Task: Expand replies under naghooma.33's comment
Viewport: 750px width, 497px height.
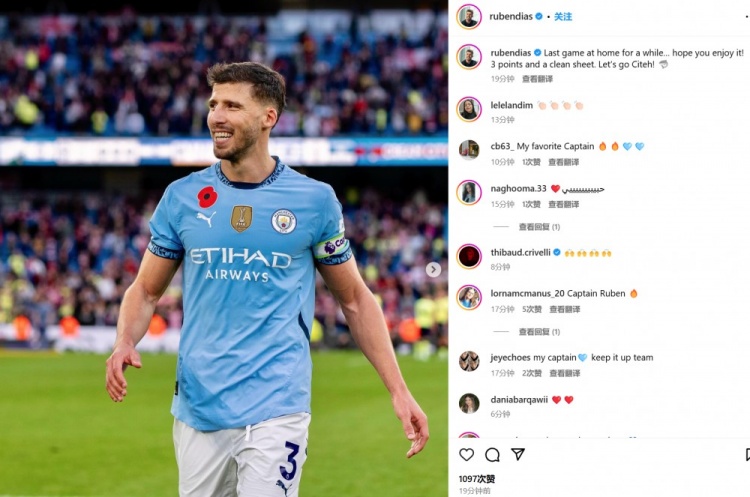Action: pos(540,227)
